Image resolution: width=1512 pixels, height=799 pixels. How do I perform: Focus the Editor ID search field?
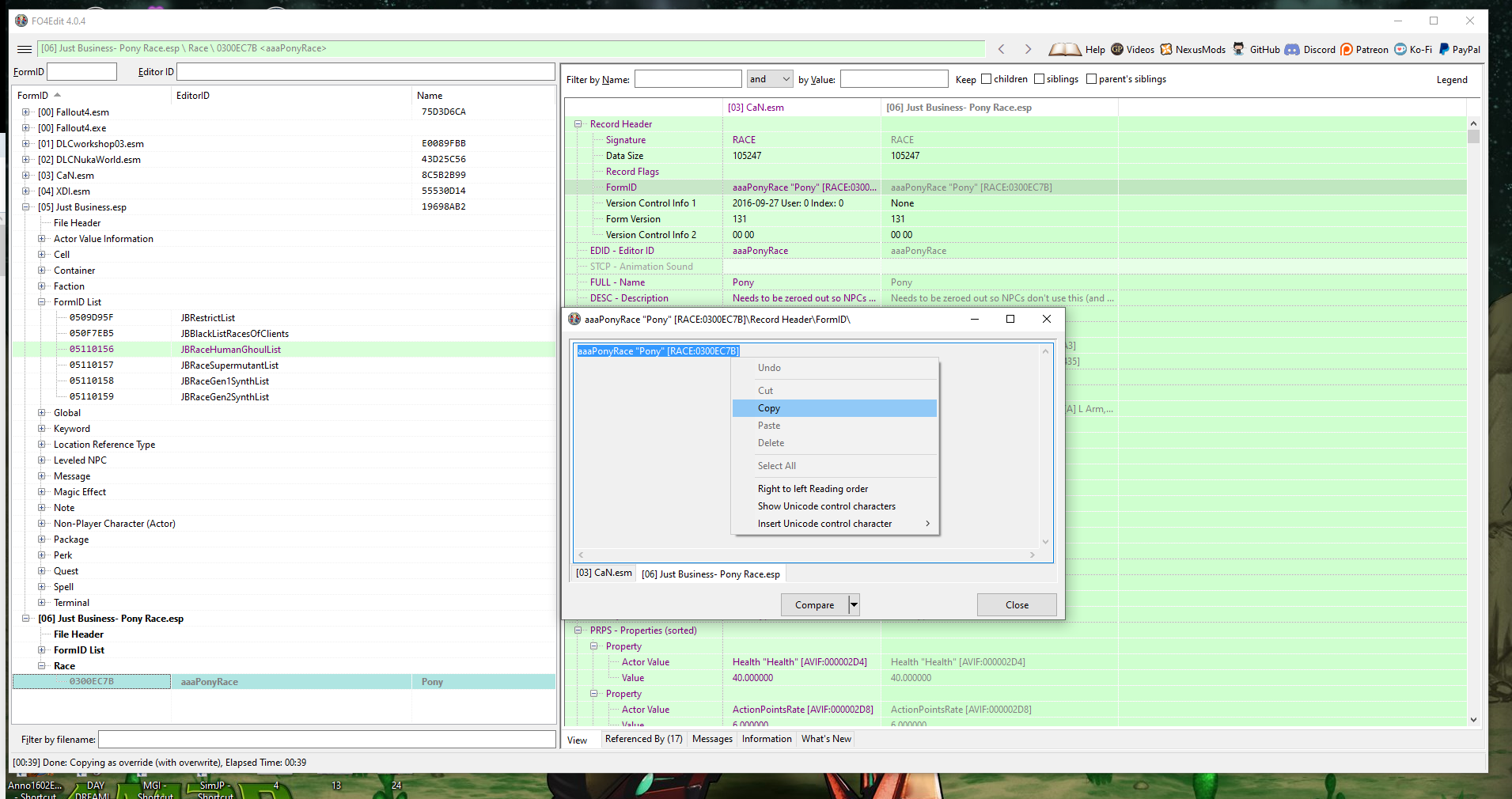point(366,72)
